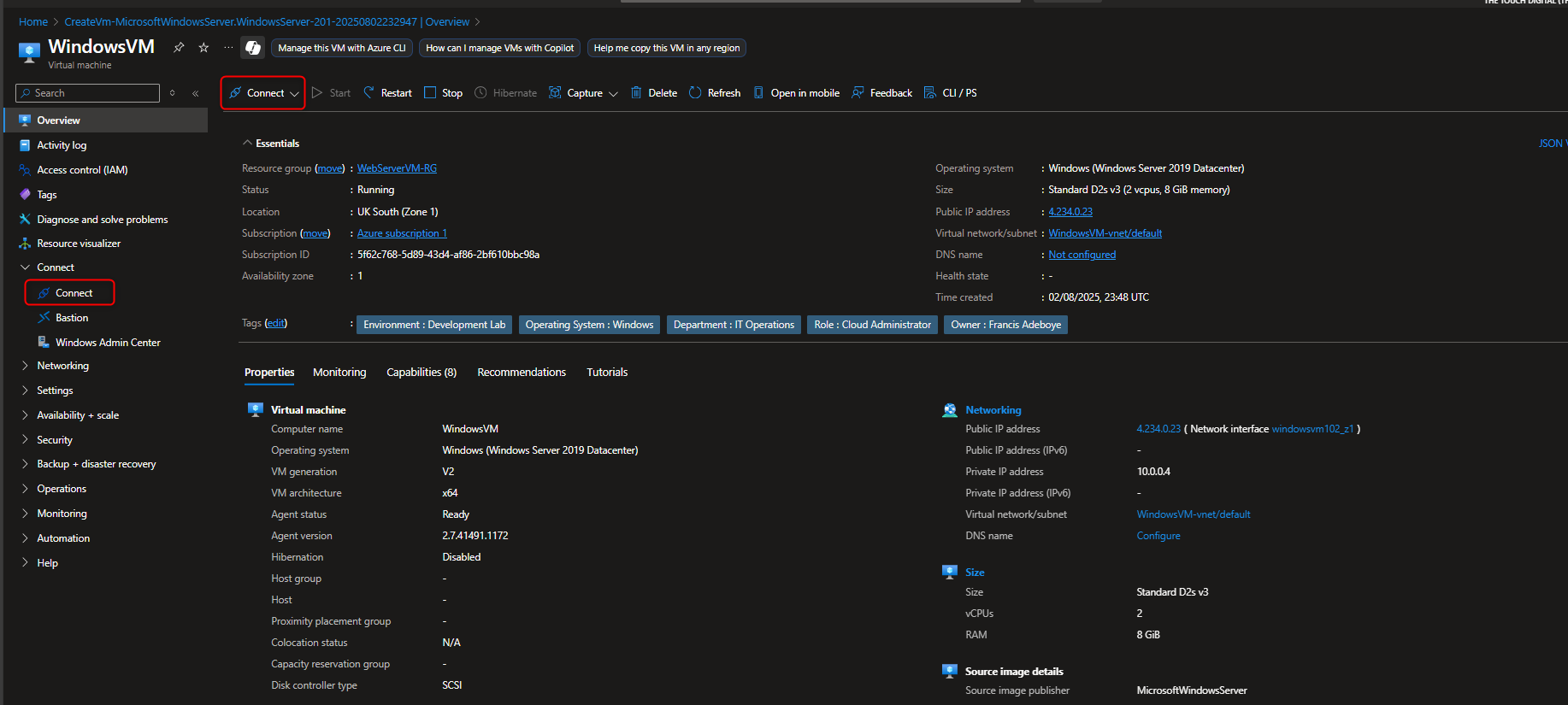Viewport: 1568px width, 705px height.
Task: Open the Recommendations tab
Action: click(522, 373)
